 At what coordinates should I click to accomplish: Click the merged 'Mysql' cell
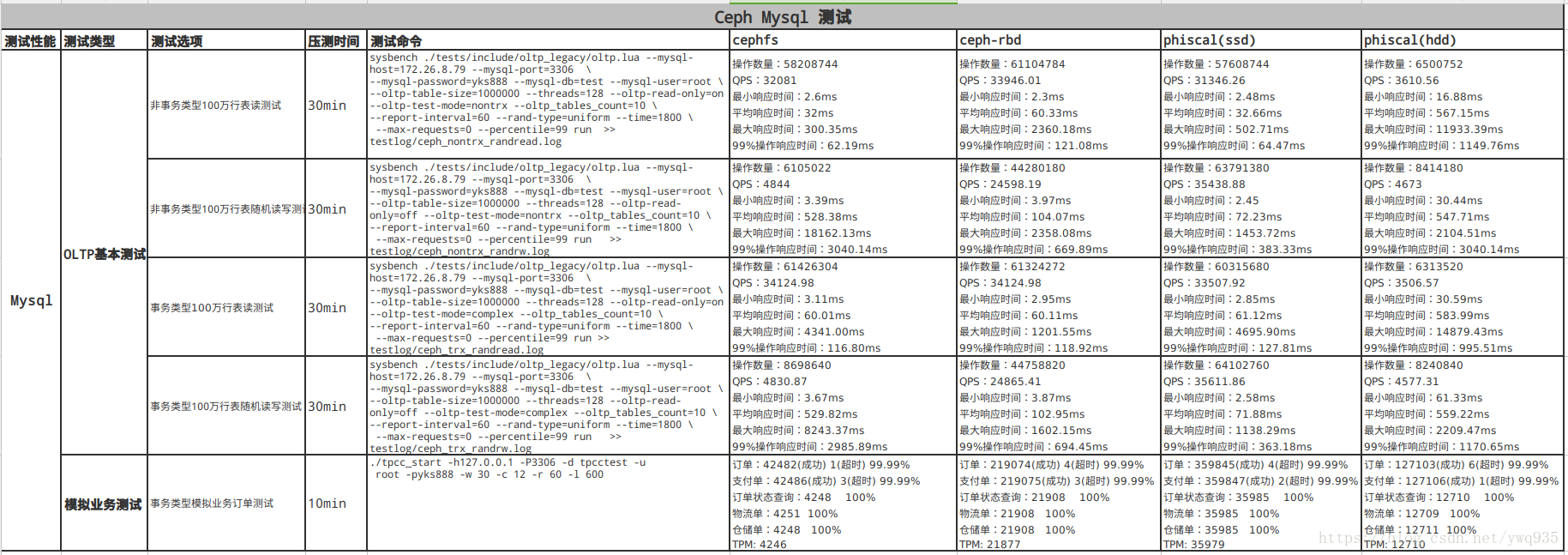[31, 300]
